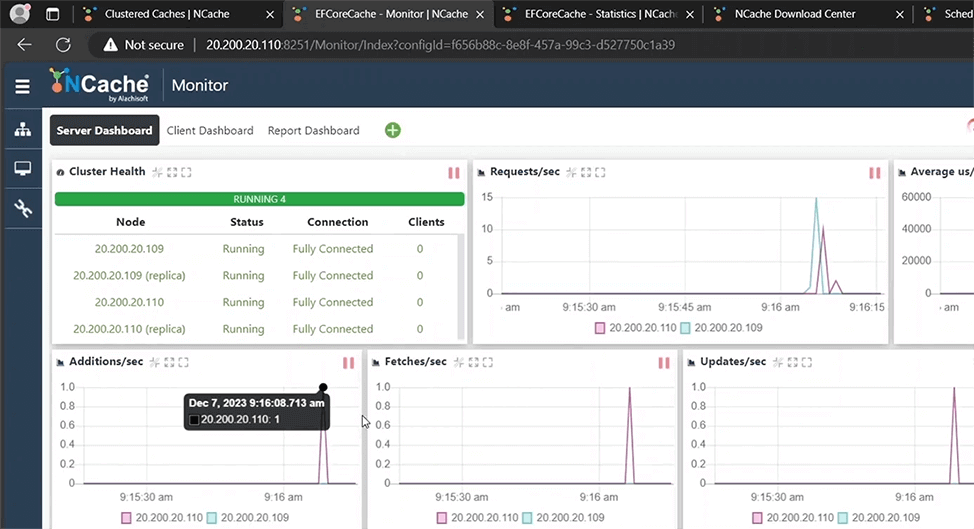Viewport: 974px width, 529px height.
Task: Click the expand-arrows icon beside Updates/sec
Action: click(792, 362)
